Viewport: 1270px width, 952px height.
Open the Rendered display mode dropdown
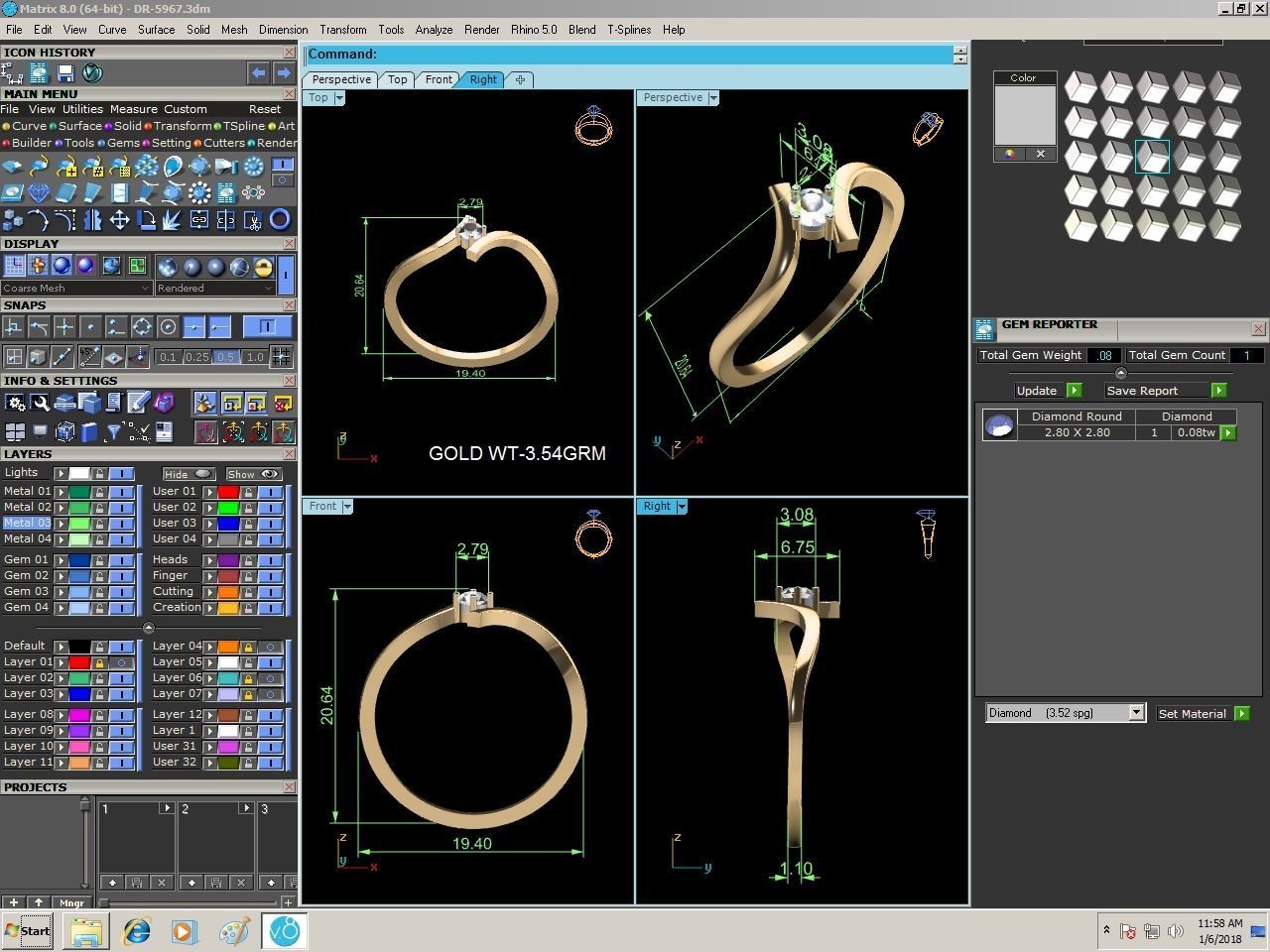pyautogui.click(x=214, y=288)
